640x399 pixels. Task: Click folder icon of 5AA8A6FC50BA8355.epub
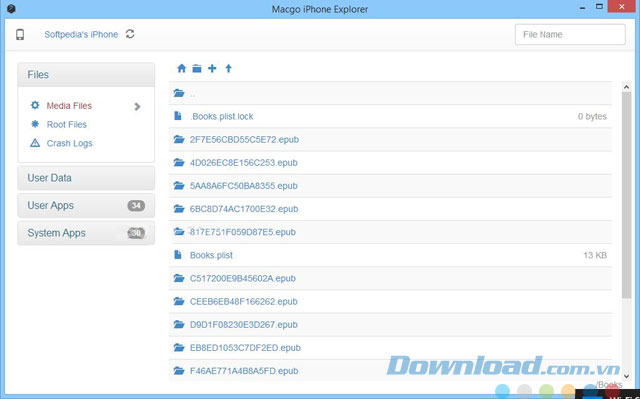179,186
